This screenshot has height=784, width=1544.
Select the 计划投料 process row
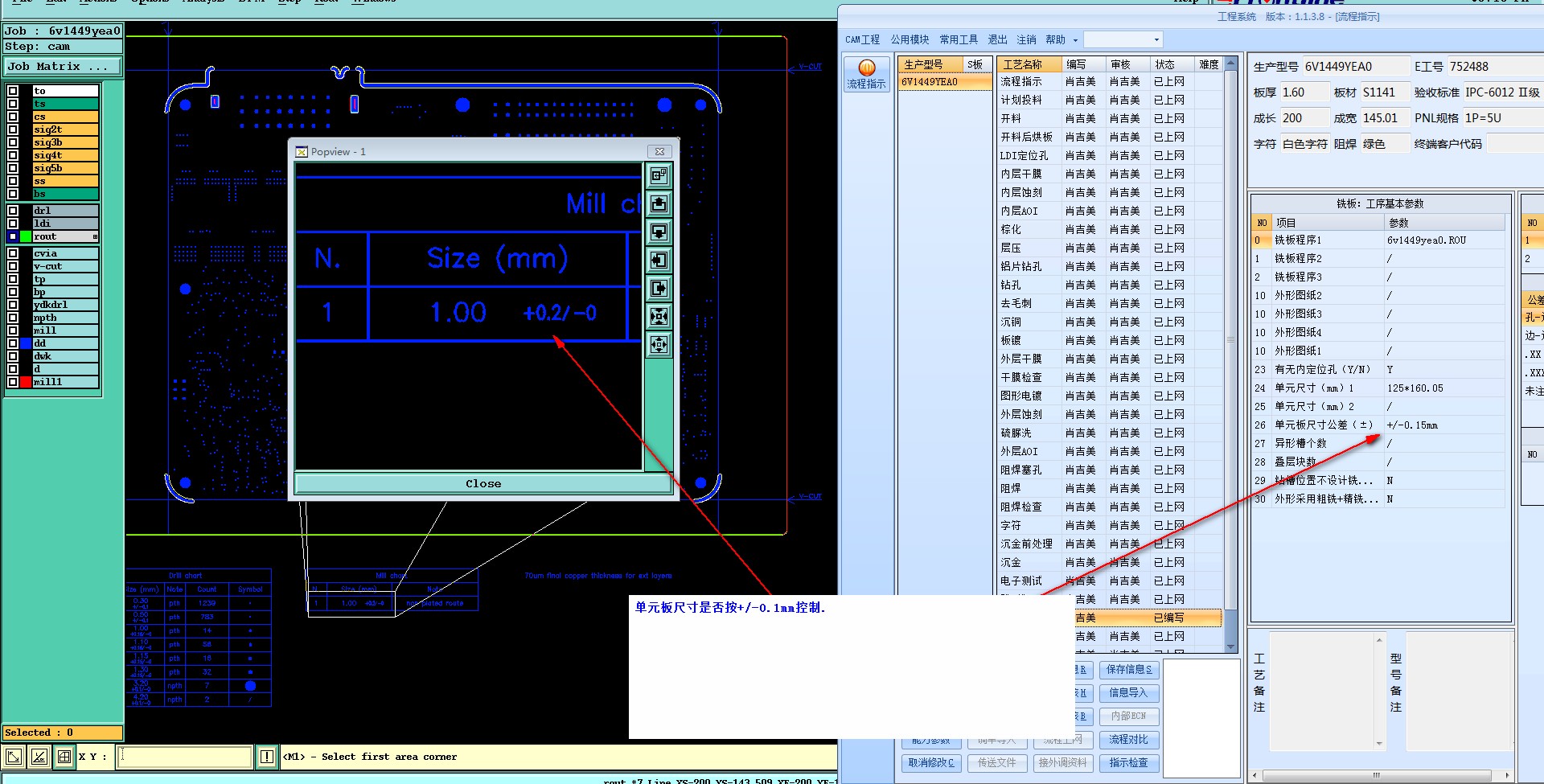1110,101
